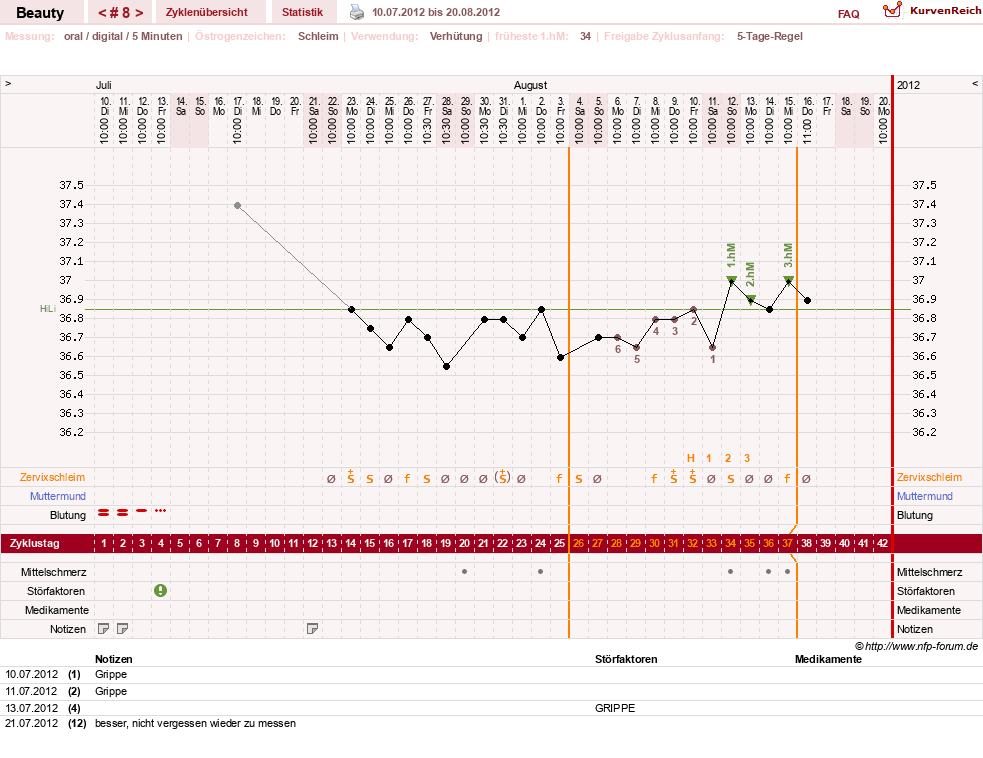Click the Muttermund label on left
983x758 pixels.
pyautogui.click(x=58, y=496)
